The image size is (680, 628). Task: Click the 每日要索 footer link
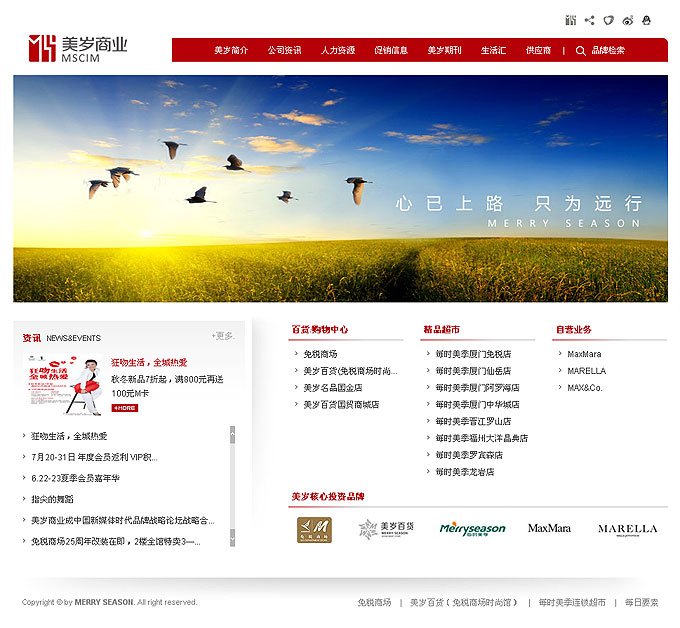(x=641, y=603)
